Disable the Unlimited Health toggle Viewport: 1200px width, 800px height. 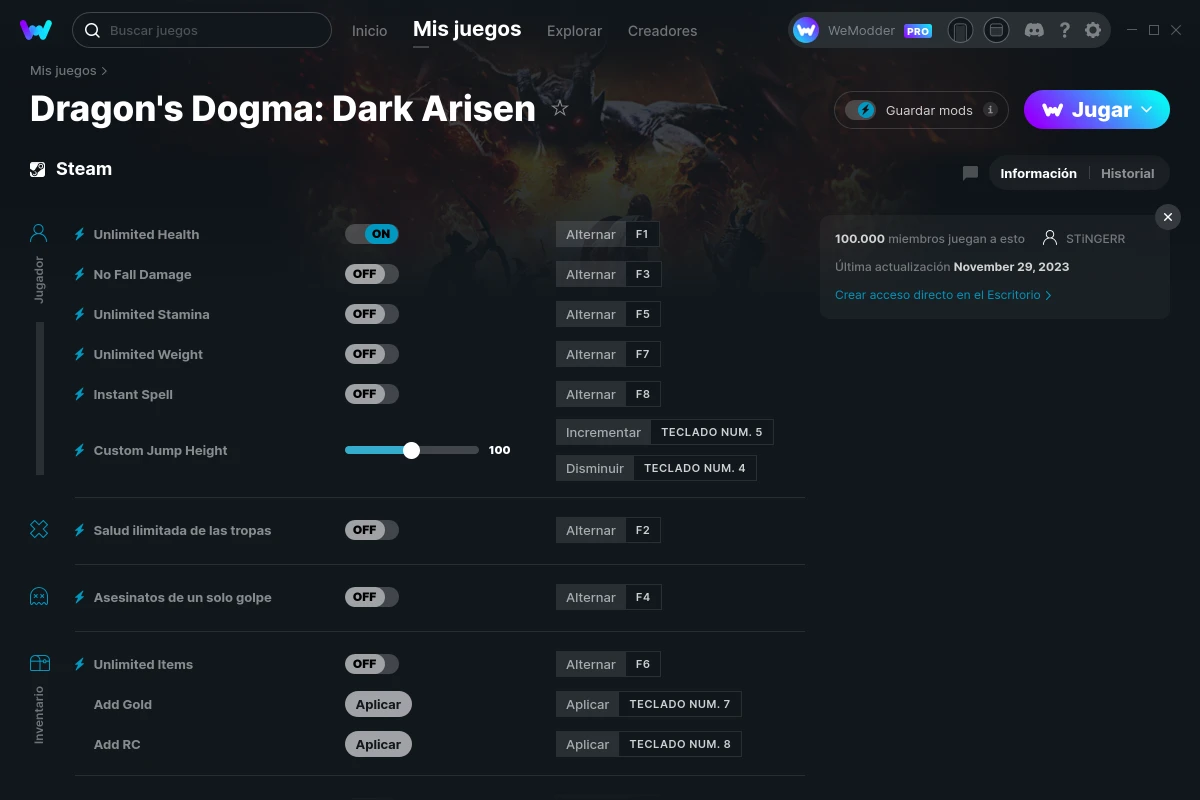372,234
